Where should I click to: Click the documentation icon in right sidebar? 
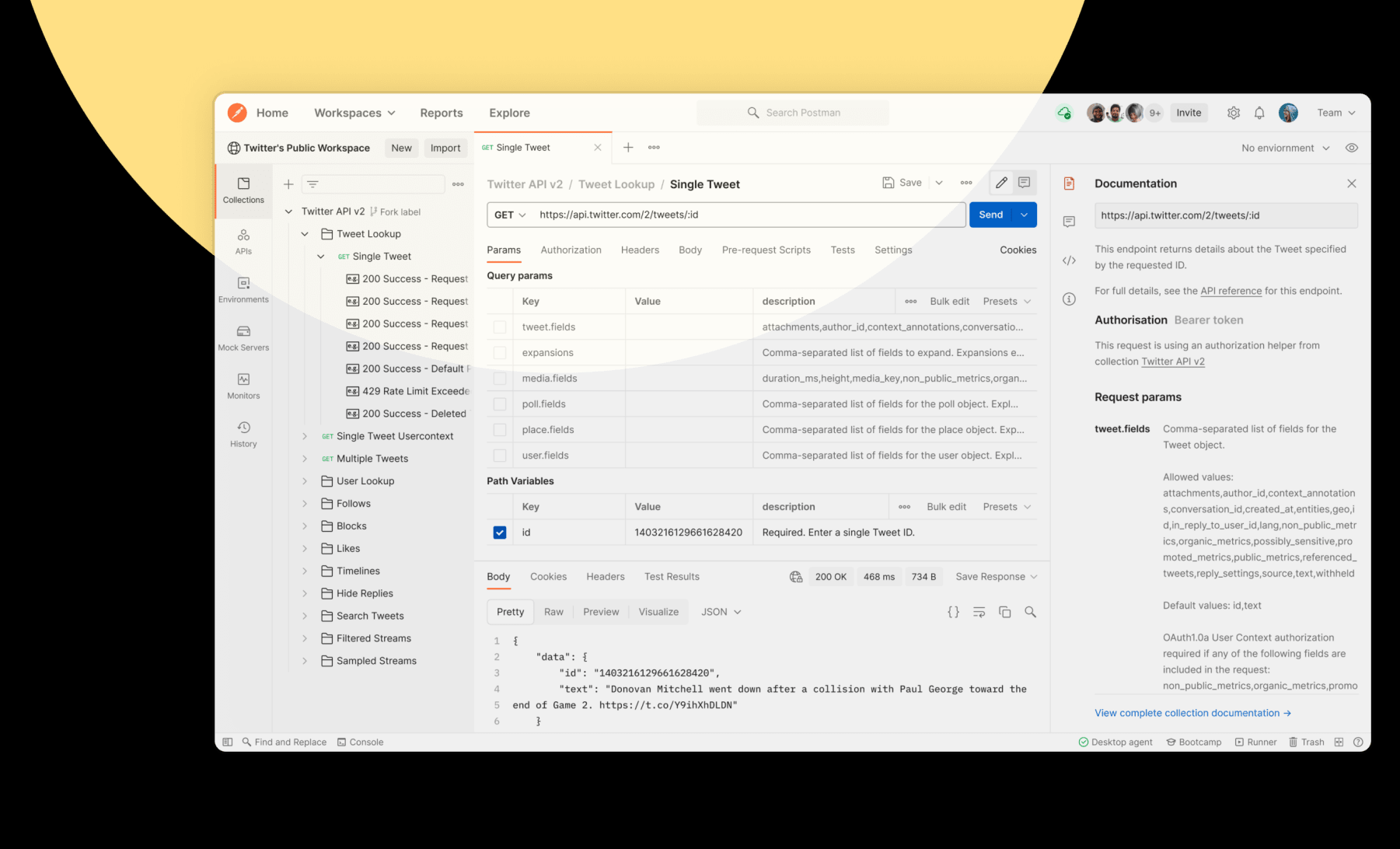1069,183
